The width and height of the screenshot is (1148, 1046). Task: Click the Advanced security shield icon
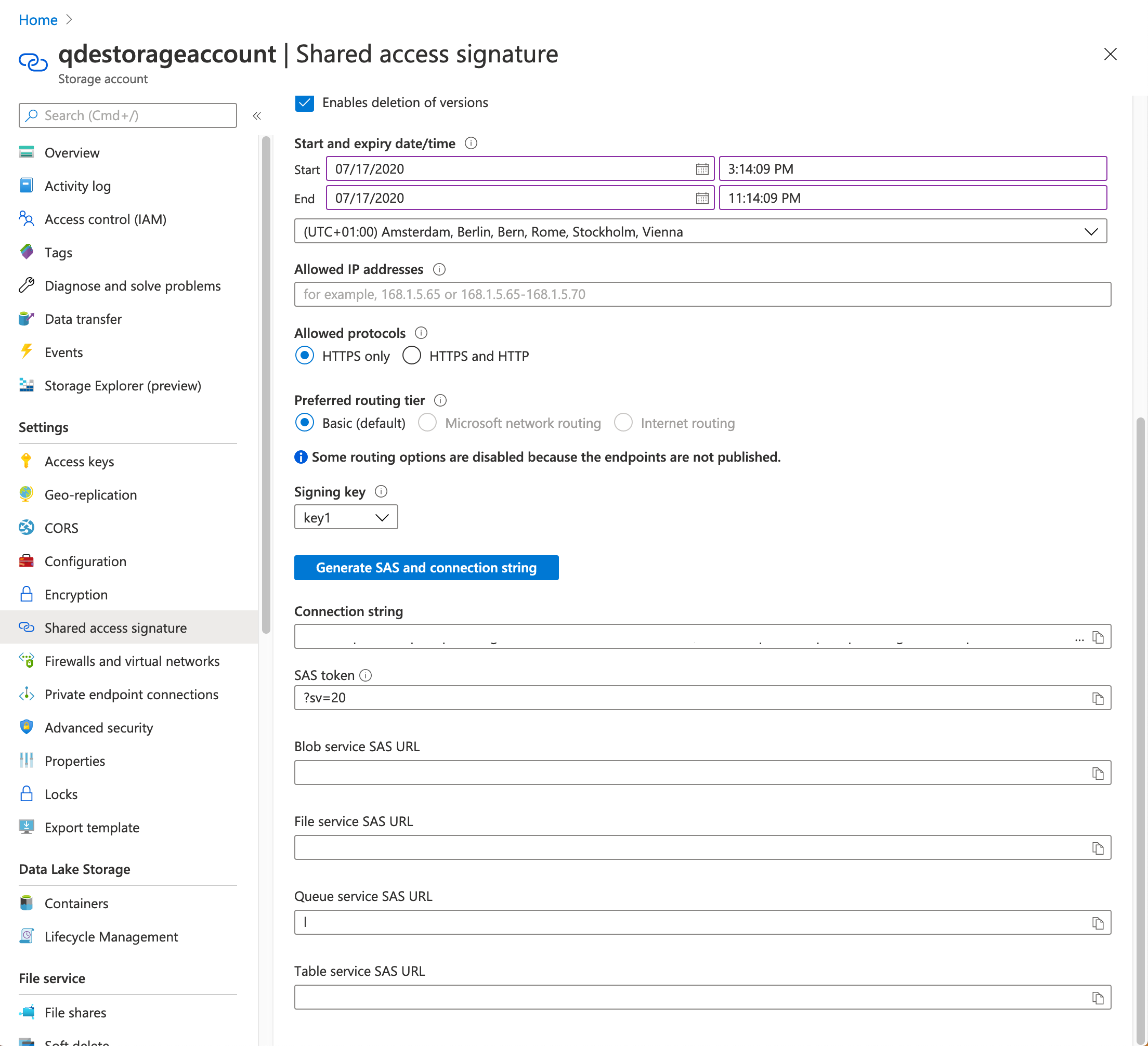pos(26,727)
